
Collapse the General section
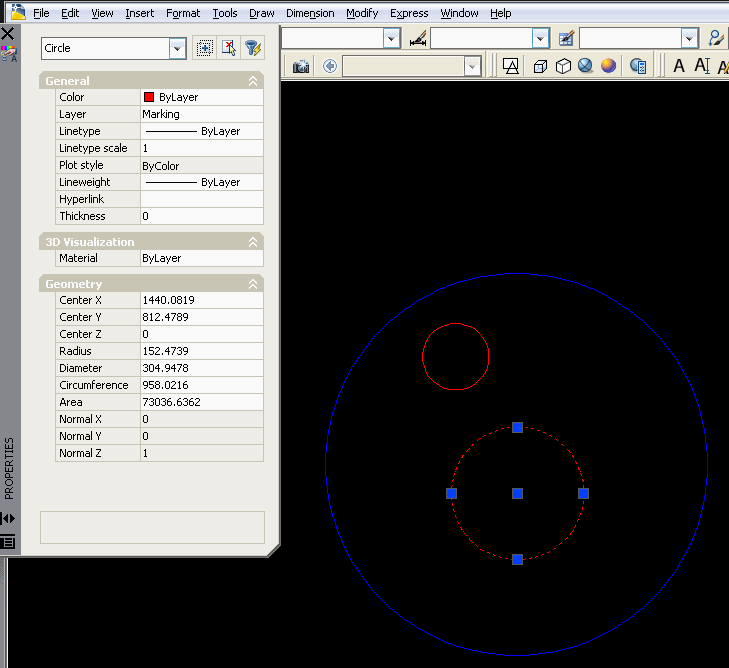[253, 81]
